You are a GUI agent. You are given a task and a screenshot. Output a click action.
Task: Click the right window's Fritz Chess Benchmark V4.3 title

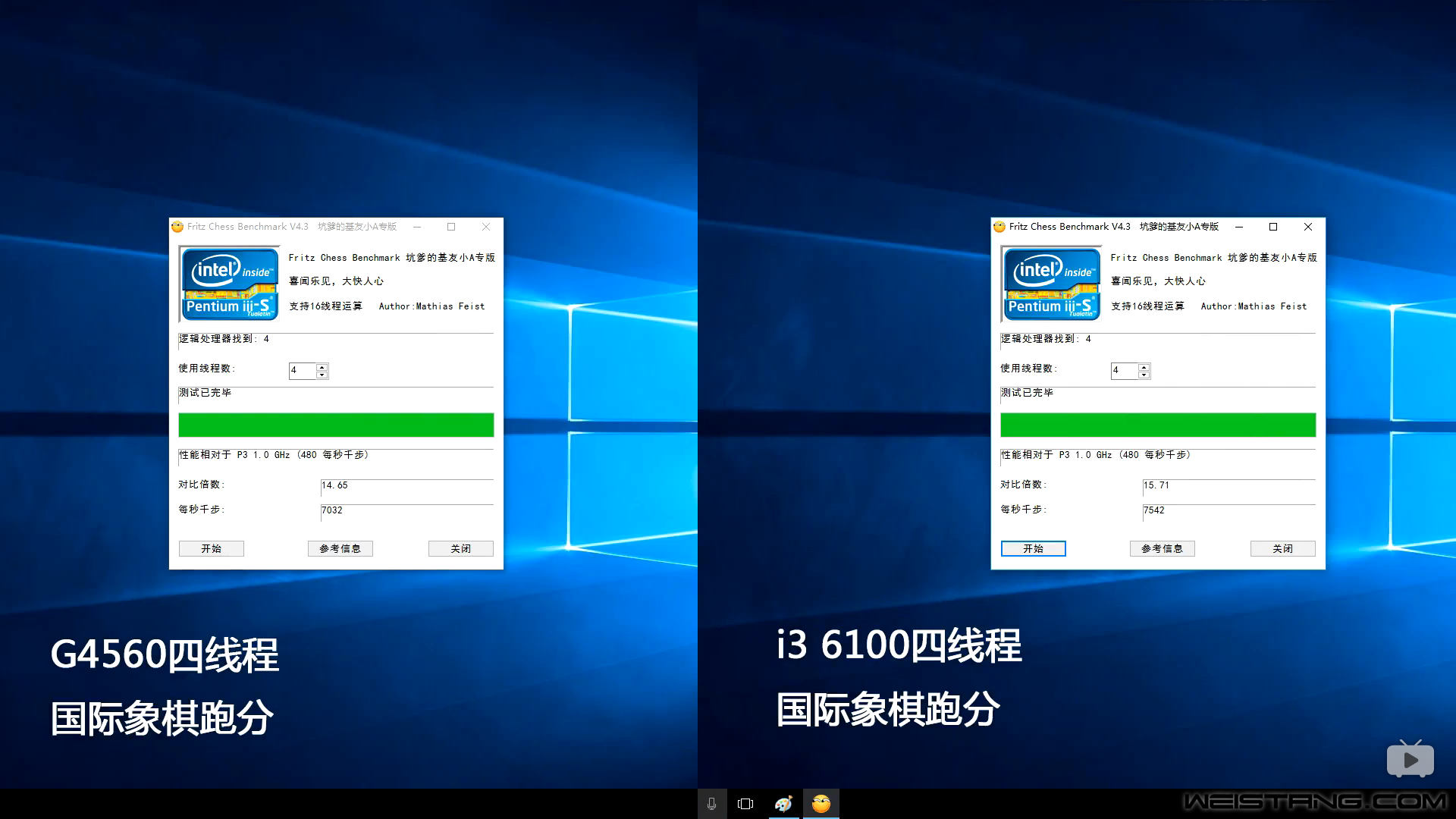(x=1070, y=227)
